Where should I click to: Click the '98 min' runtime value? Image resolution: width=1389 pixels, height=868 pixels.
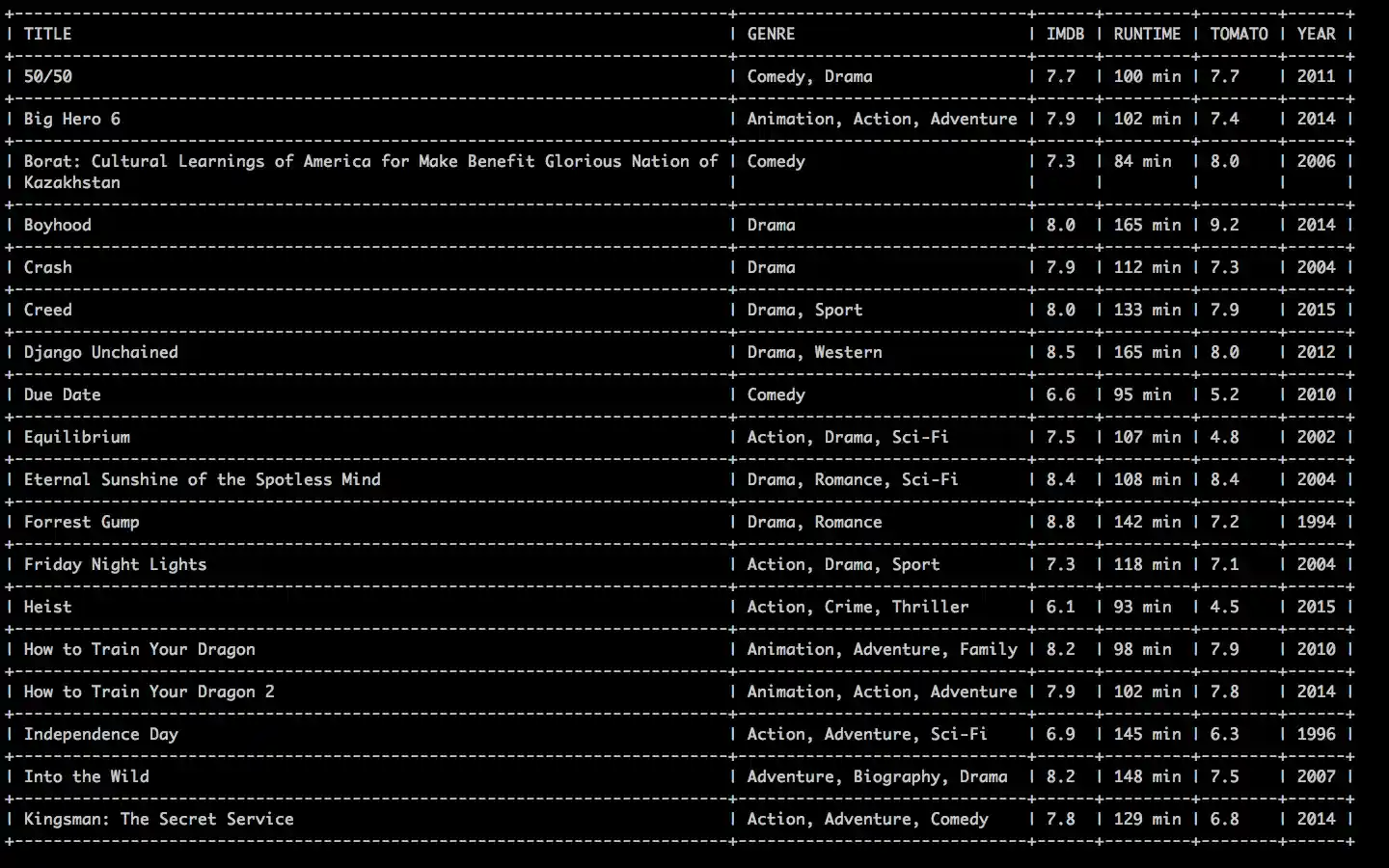1142,649
